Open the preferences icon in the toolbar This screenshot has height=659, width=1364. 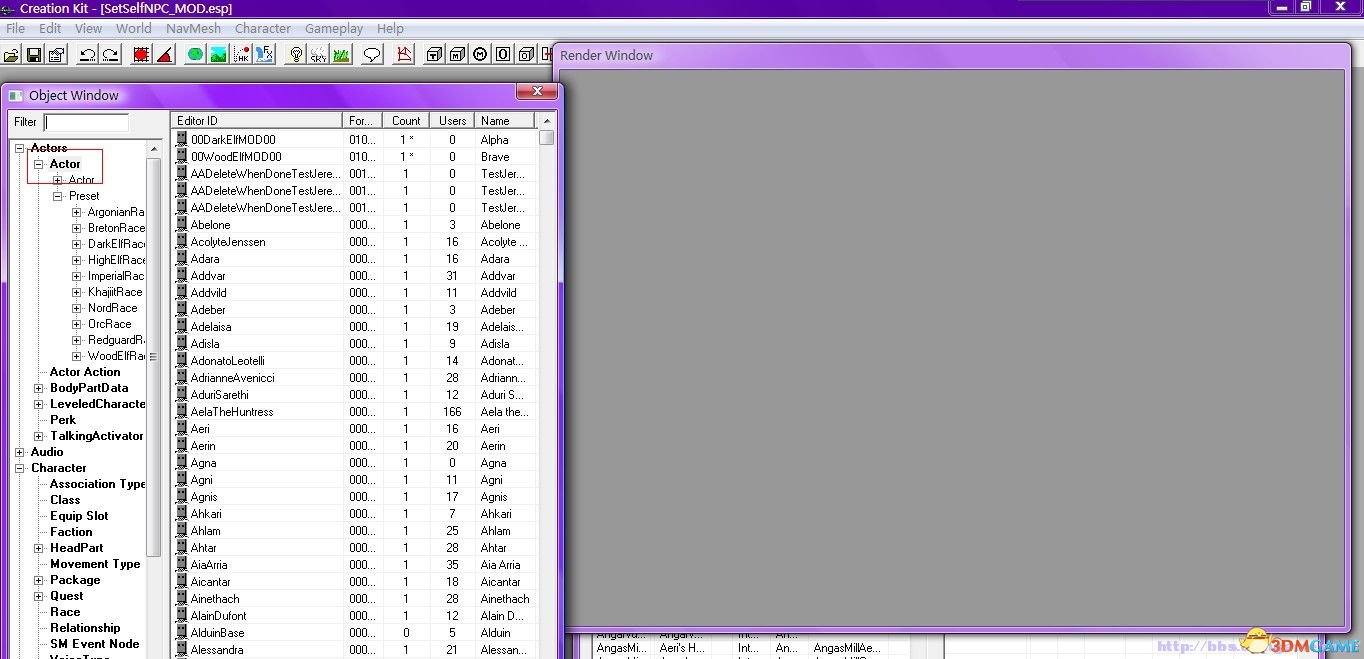click(x=57, y=55)
